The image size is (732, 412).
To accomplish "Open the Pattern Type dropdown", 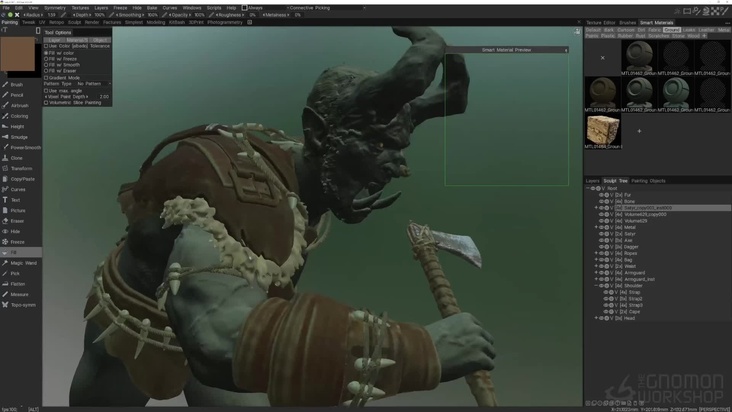I will click(x=94, y=84).
